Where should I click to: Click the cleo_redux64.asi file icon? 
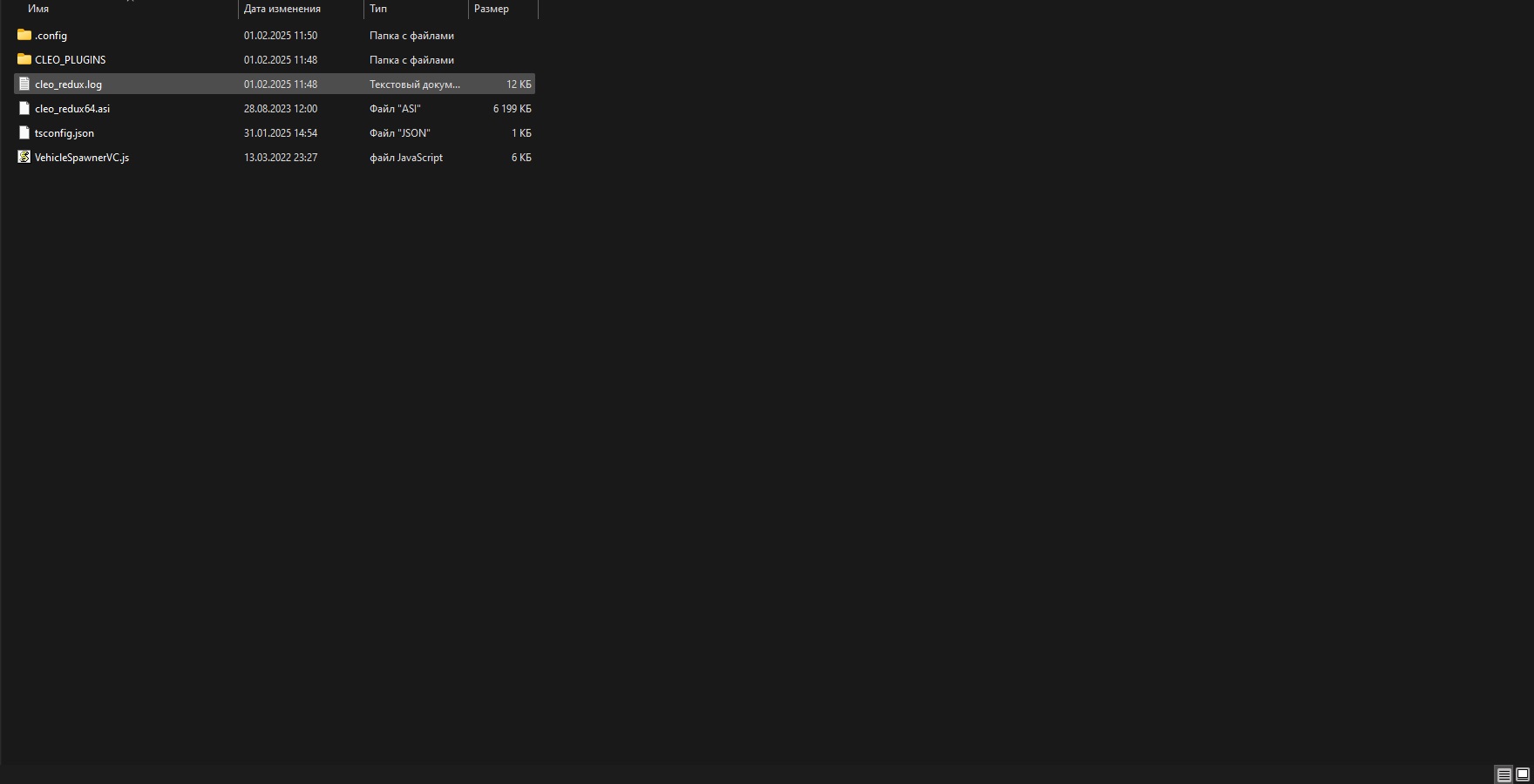[24, 108]
